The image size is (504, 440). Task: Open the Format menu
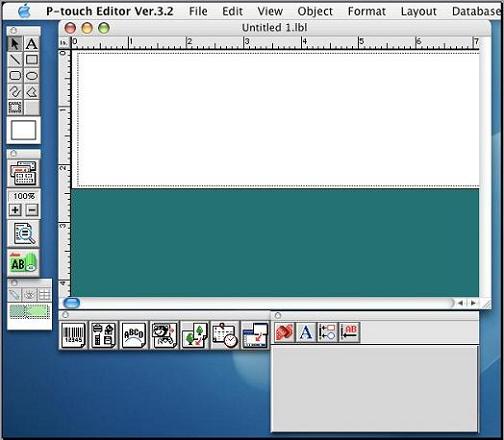coord(367,11)
